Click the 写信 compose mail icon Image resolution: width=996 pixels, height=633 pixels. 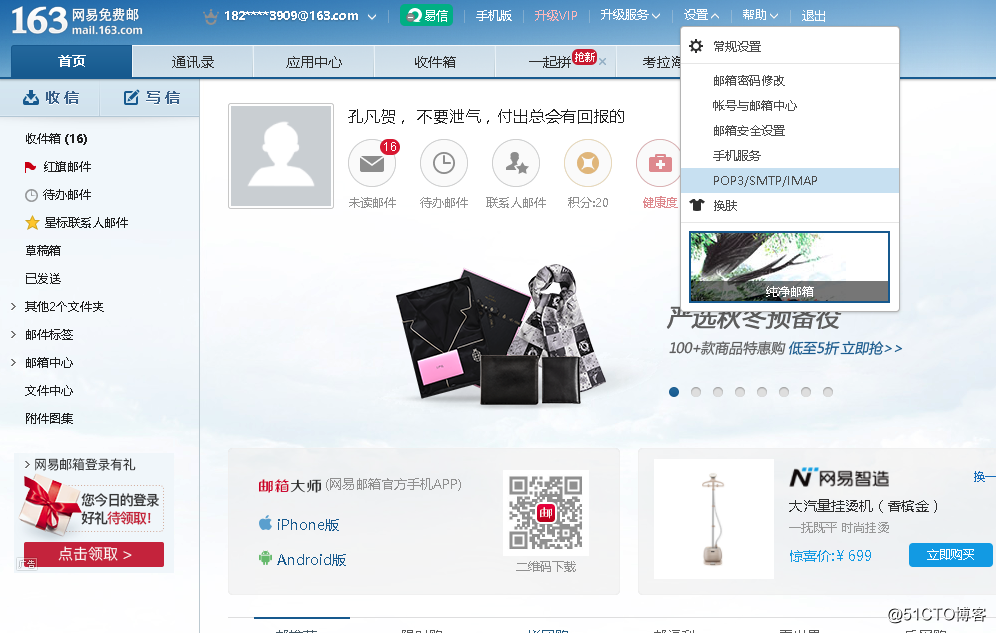pos(131,97)
